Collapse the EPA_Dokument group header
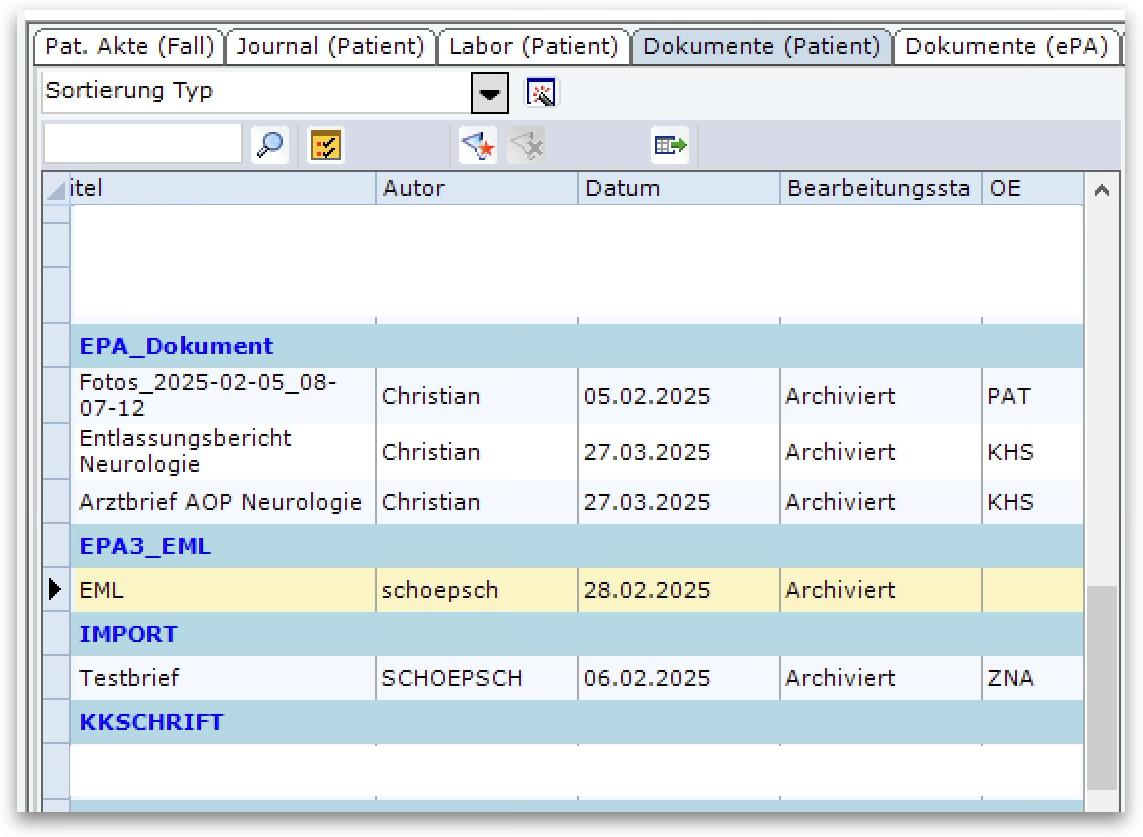 176,346
